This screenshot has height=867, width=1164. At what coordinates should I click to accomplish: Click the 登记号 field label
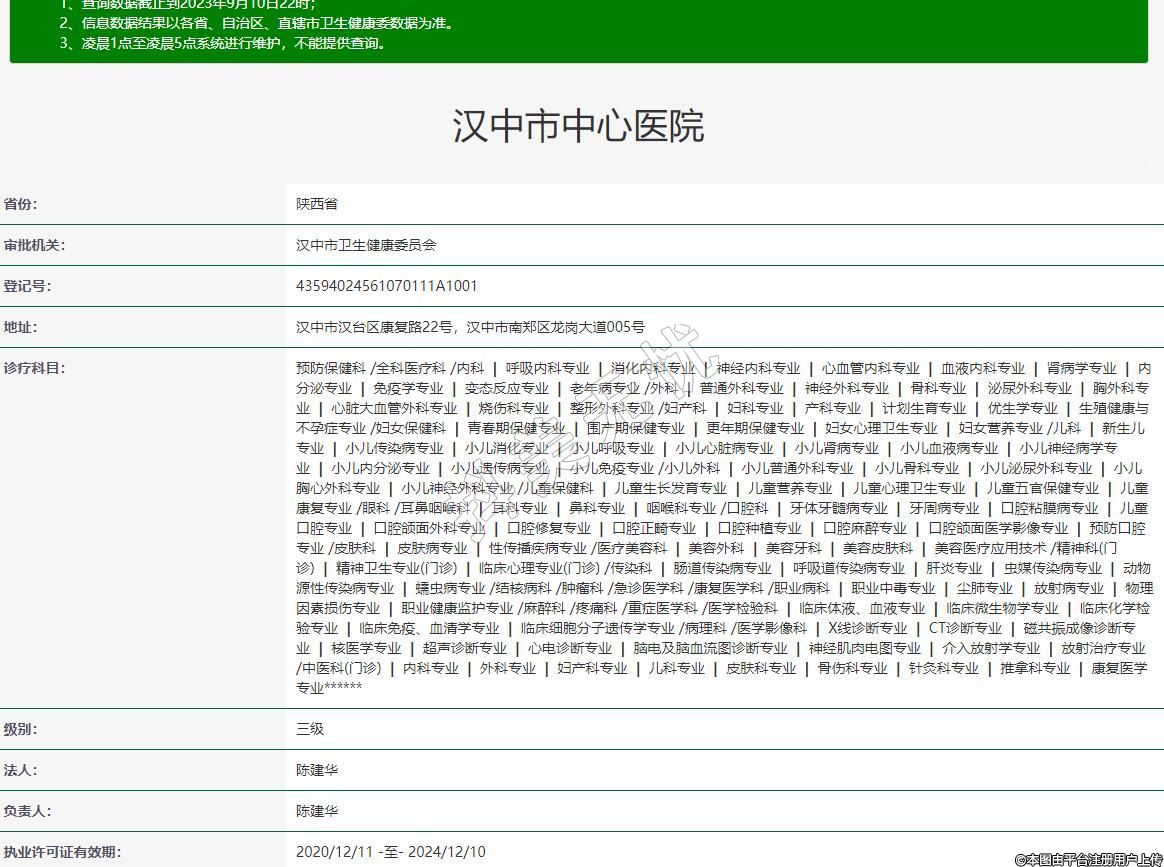click(x=27, y=286)
